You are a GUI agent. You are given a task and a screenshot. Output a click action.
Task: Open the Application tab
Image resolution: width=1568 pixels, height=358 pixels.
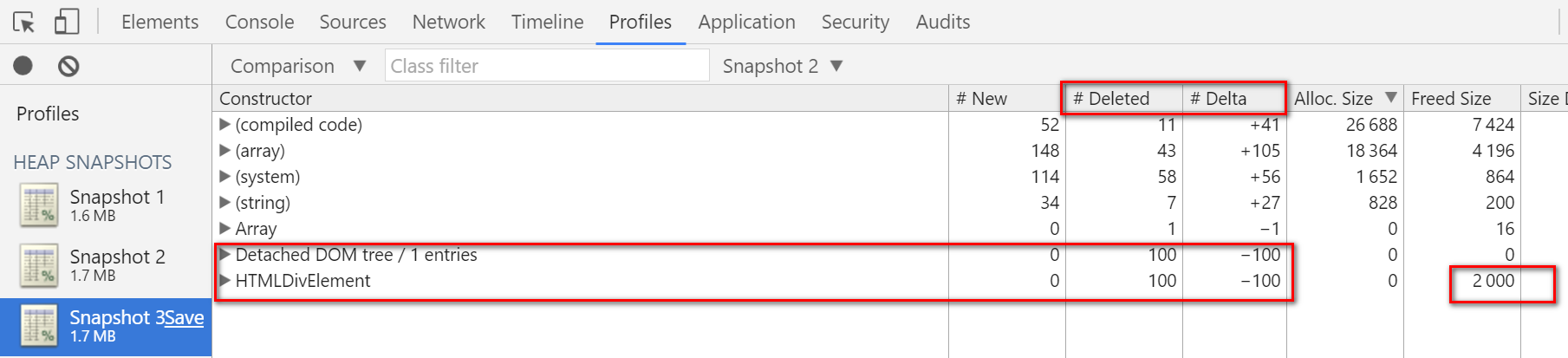[746, 22]
